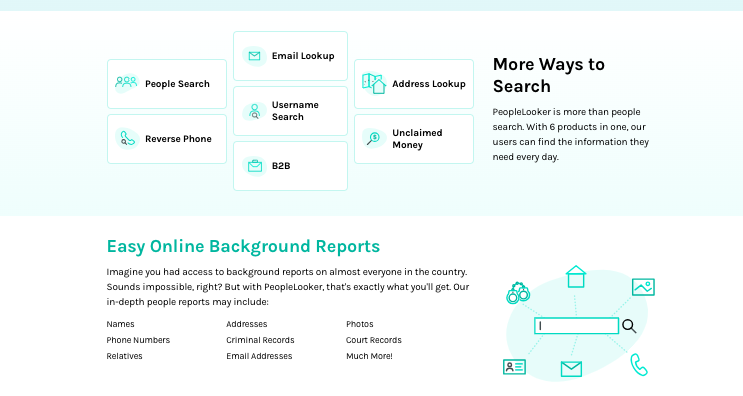Image resolution: width=743 pixels, height=396 pixels.
Task: Click the 'Photos' list item
Action: [360, 324]
